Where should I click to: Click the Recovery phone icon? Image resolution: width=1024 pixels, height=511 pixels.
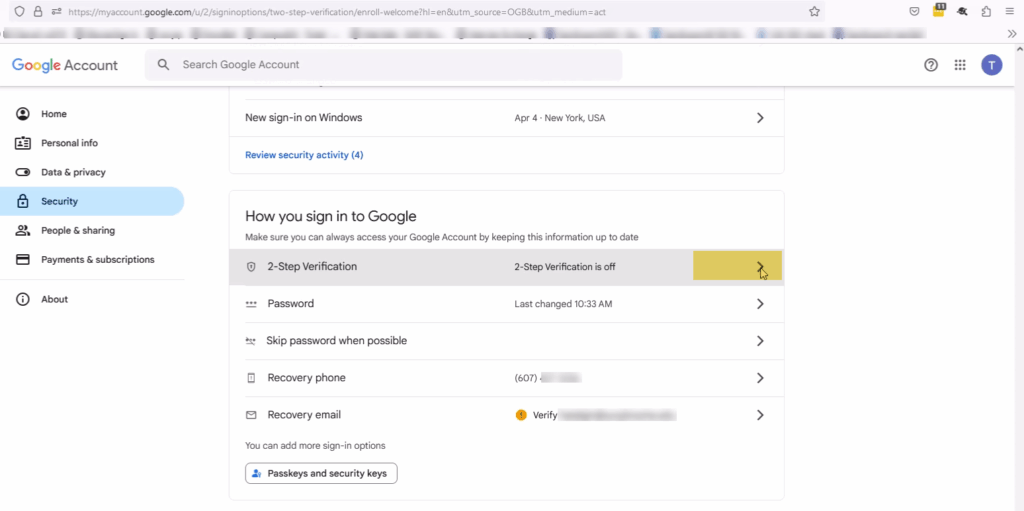click(x=251, y=378)
